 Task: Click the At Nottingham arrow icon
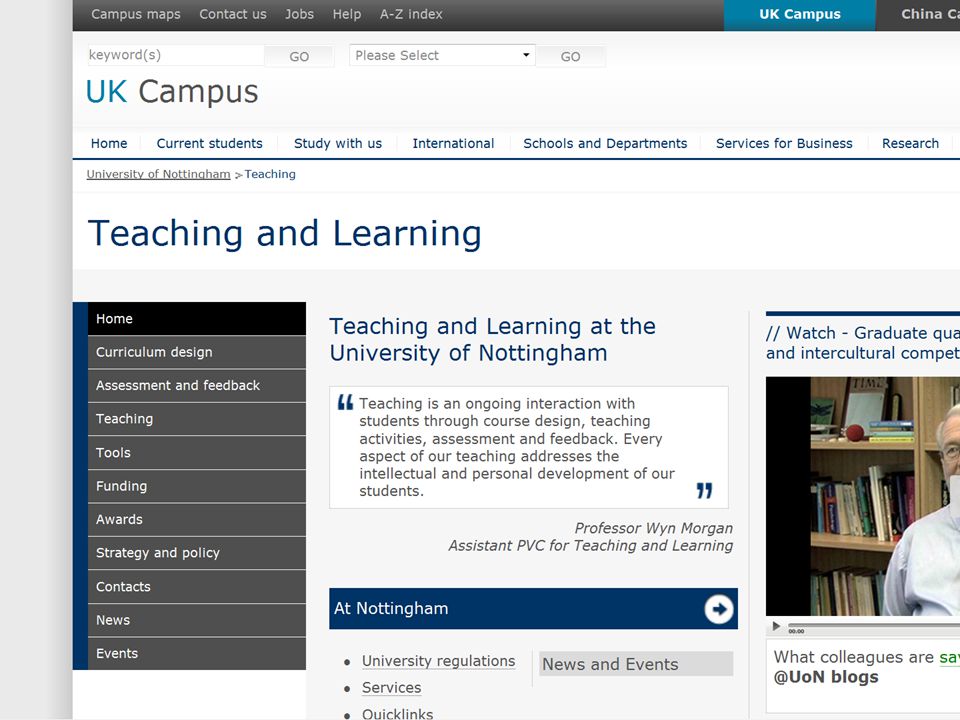point(718,609)
